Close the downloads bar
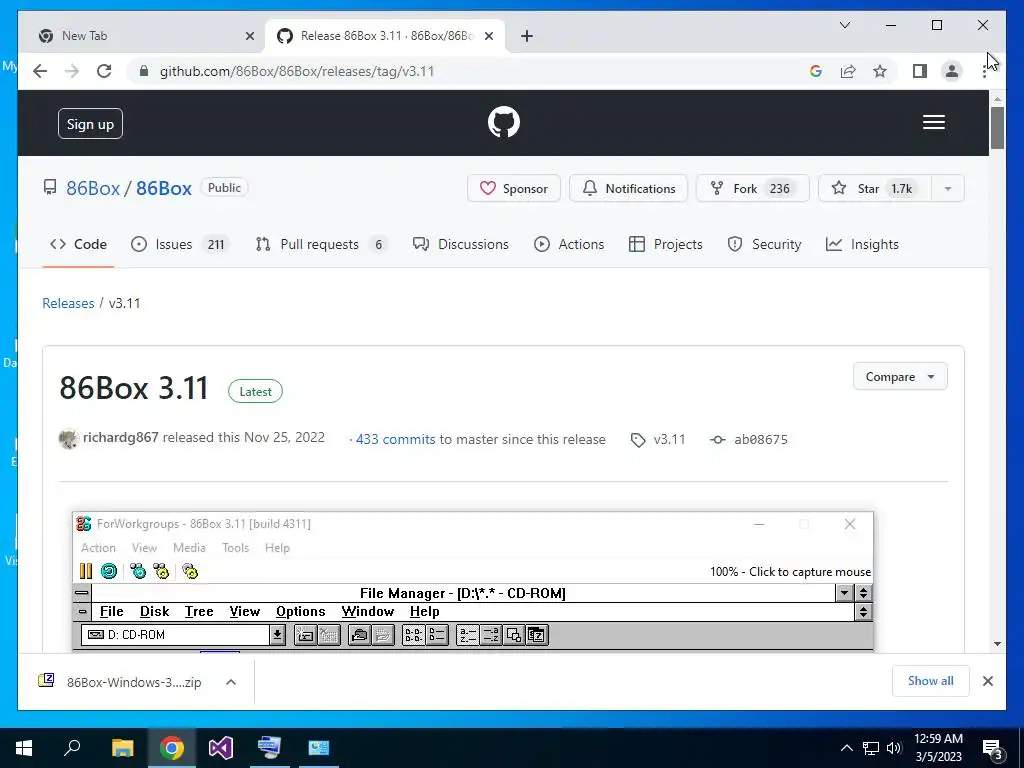This screenshot has width=1024, height=768. click(987, 681)
